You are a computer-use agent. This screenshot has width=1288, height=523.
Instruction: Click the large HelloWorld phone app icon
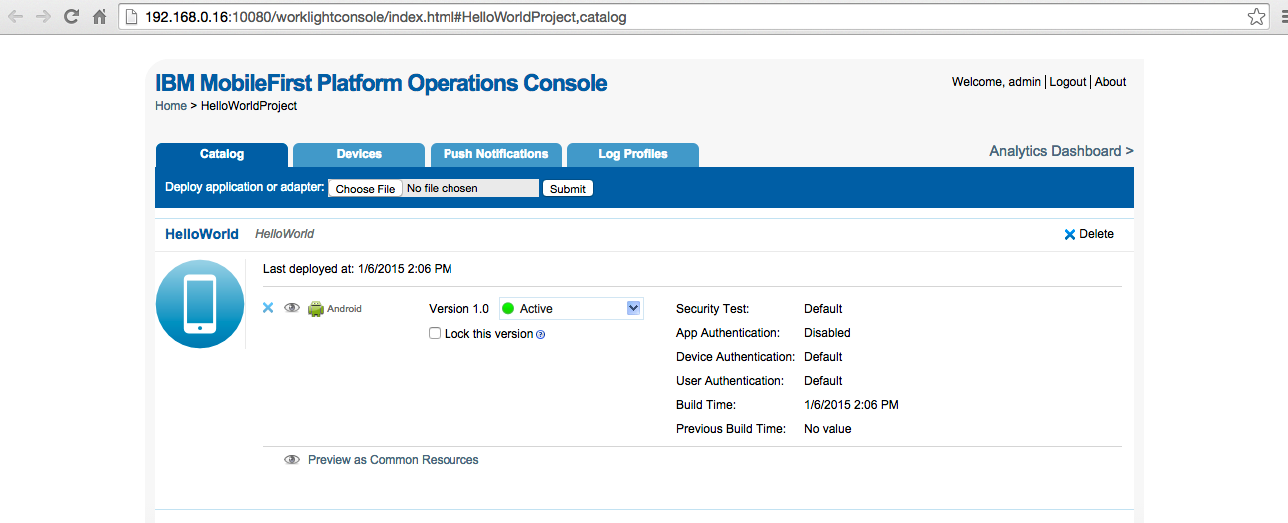click(x=200, y=304)
